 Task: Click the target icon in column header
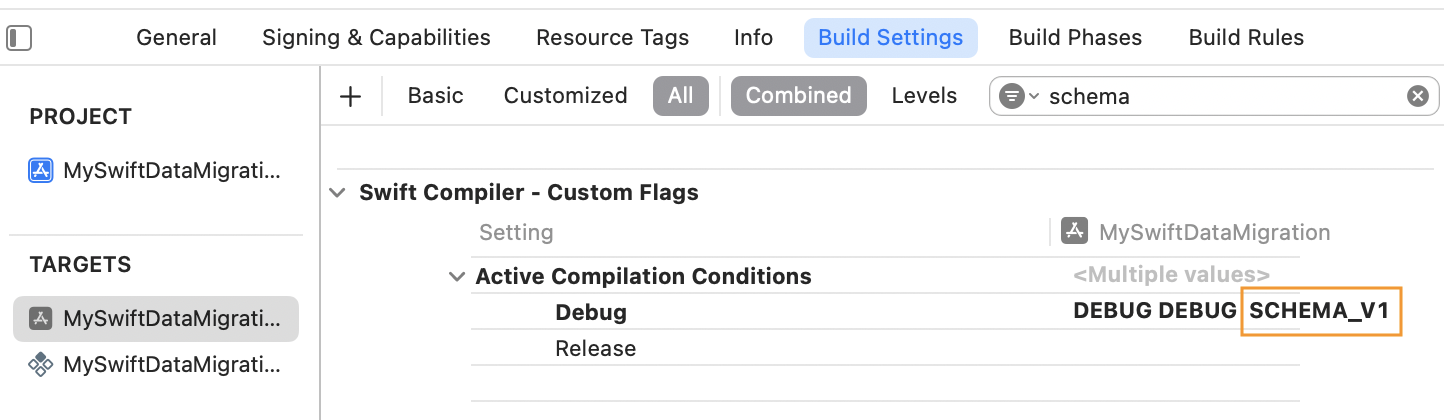tap(1075, 232)
